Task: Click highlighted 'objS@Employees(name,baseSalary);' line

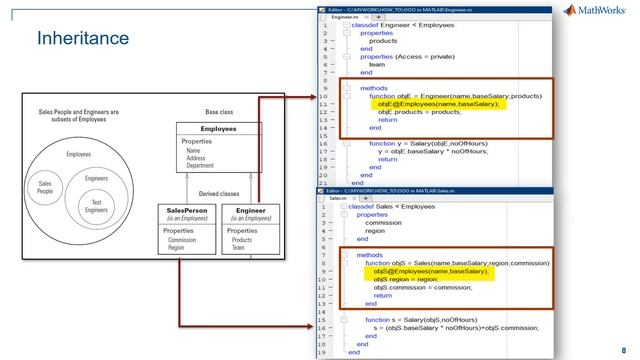Action: click(431, 271)
